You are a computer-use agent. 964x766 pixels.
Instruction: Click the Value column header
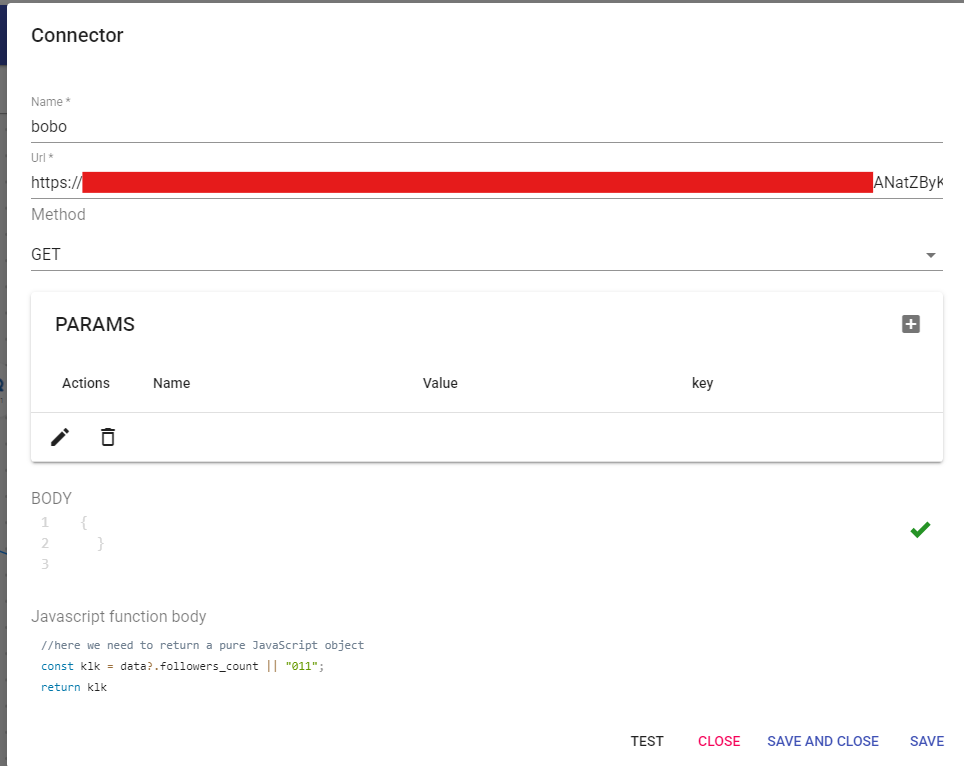coord(440,383)
